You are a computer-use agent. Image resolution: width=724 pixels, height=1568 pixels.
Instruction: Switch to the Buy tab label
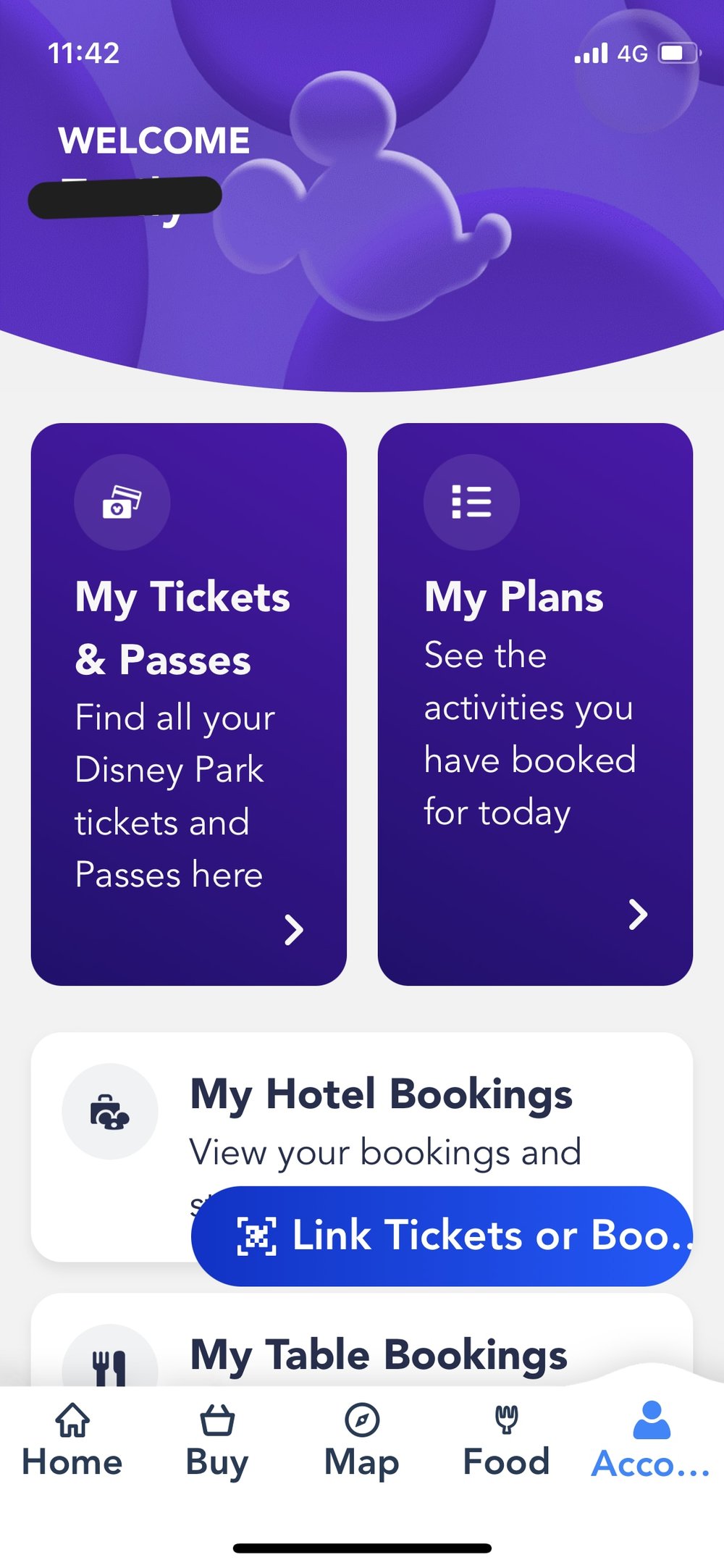click(217, 1462)
